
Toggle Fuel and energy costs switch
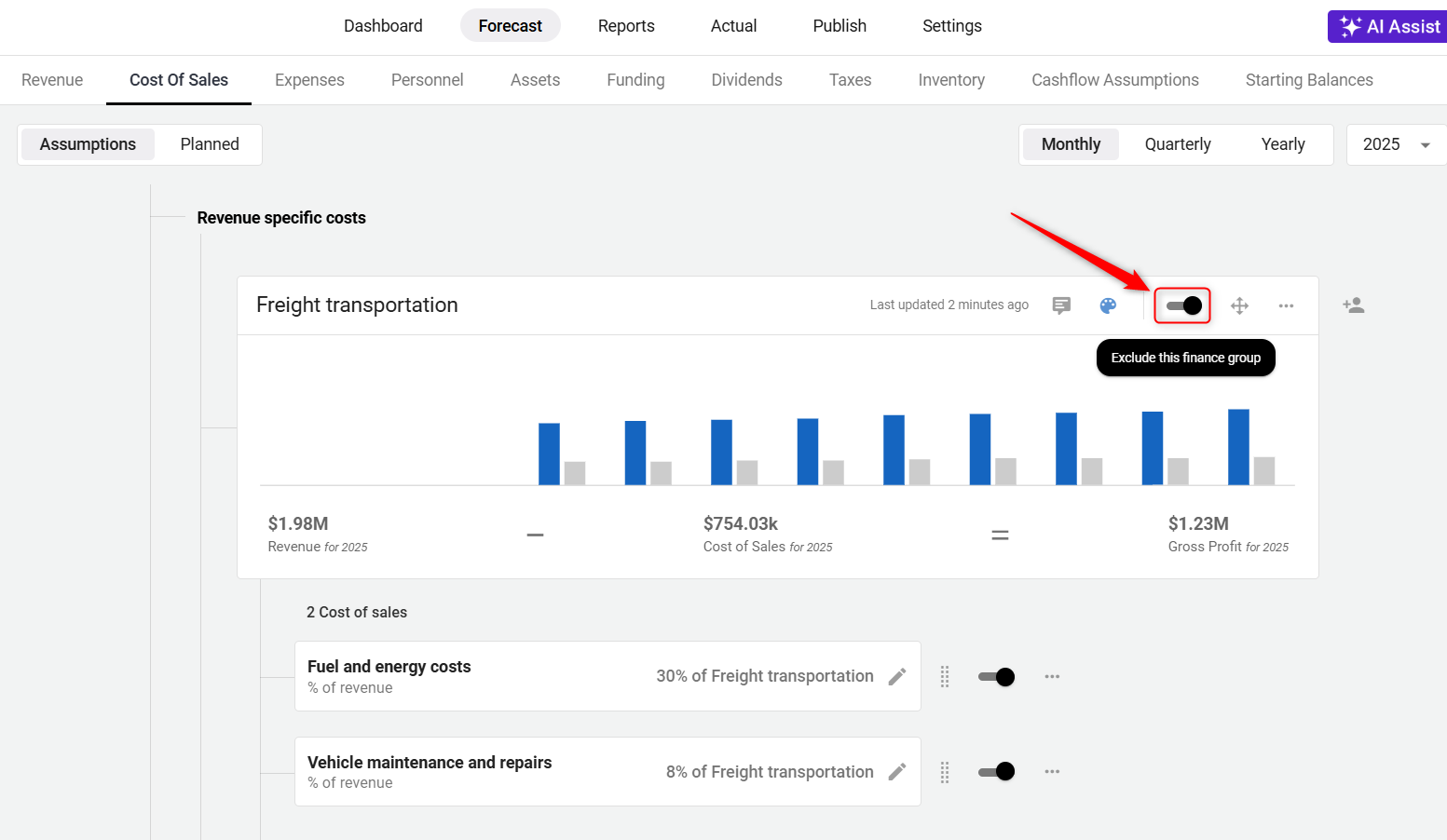click(996, 677)
